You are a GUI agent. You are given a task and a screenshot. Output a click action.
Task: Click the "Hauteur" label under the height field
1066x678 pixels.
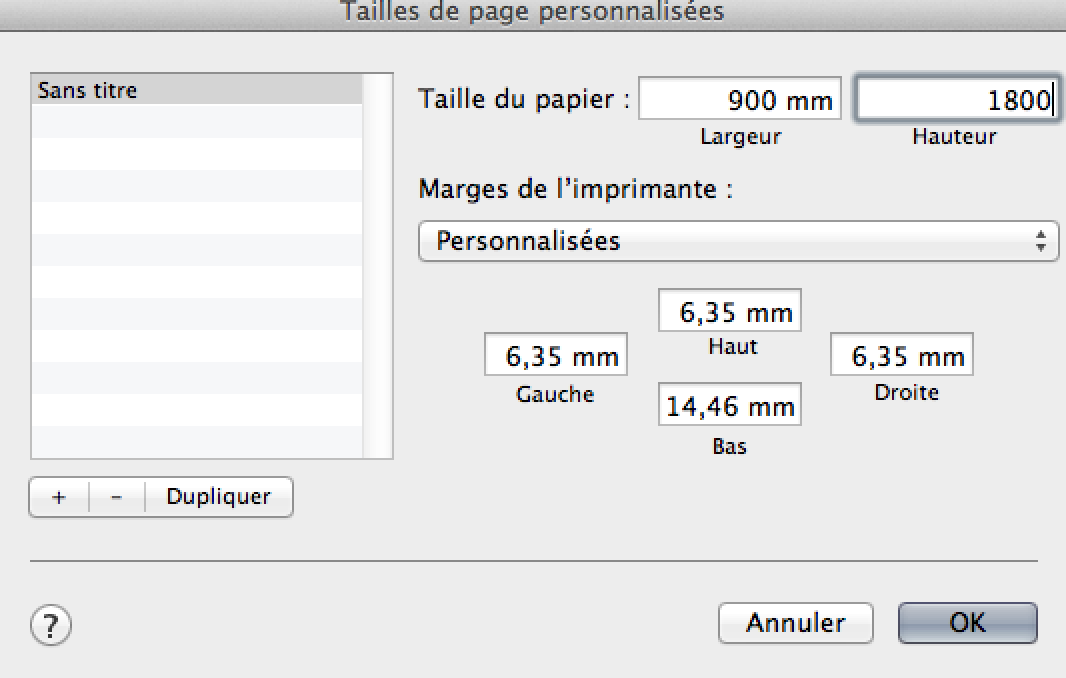click(x=954, y=137)
